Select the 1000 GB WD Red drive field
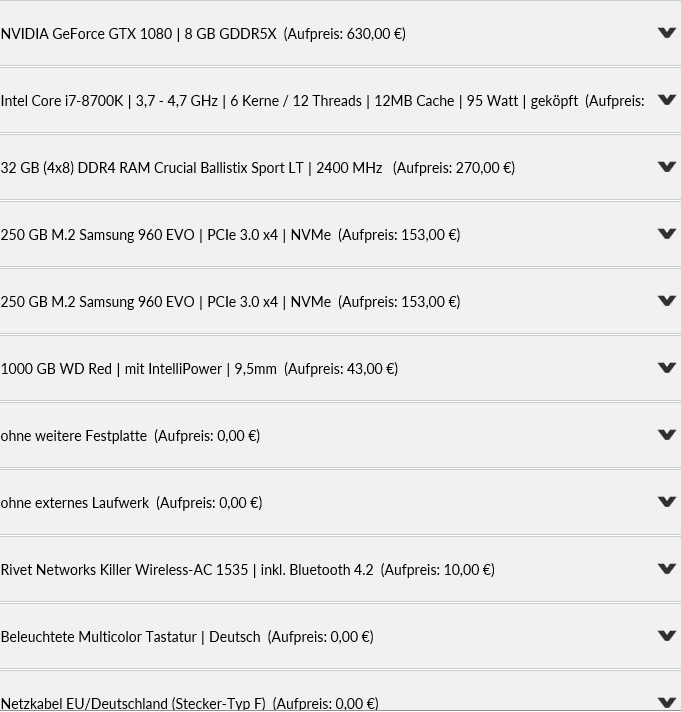Screen dimensions: 681x712 [x=340, y=368]
